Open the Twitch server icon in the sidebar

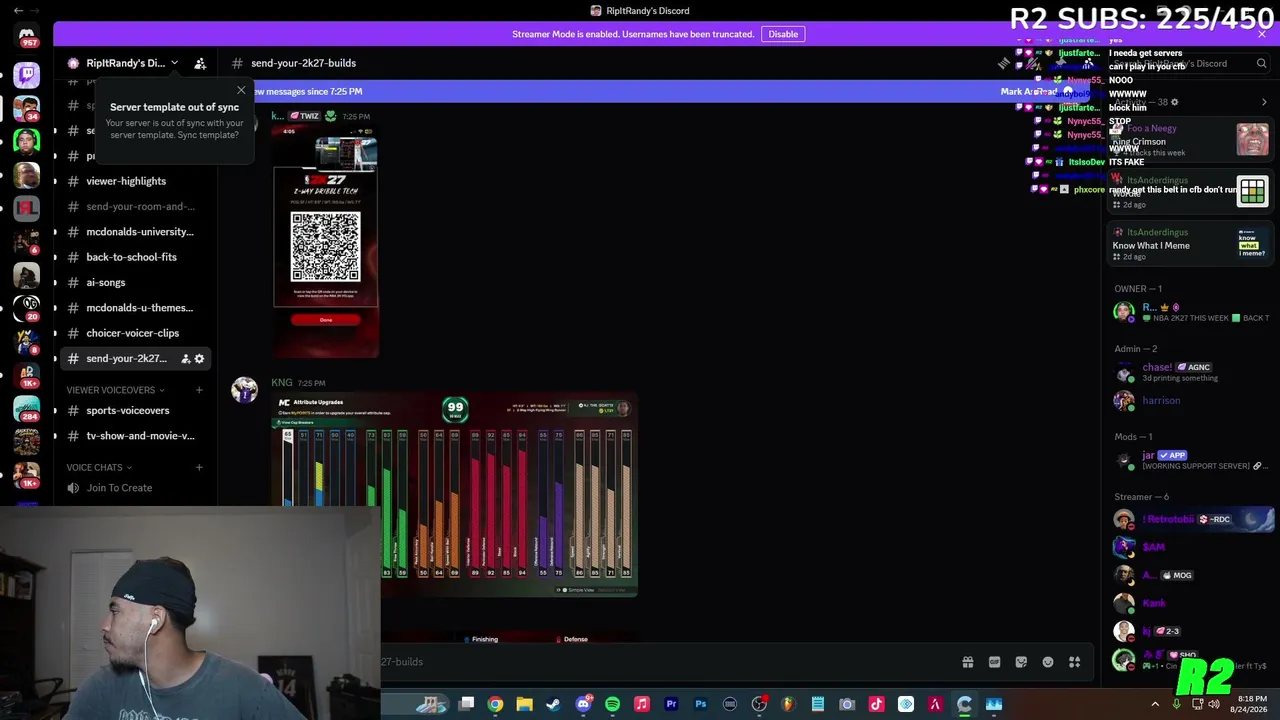27,75
